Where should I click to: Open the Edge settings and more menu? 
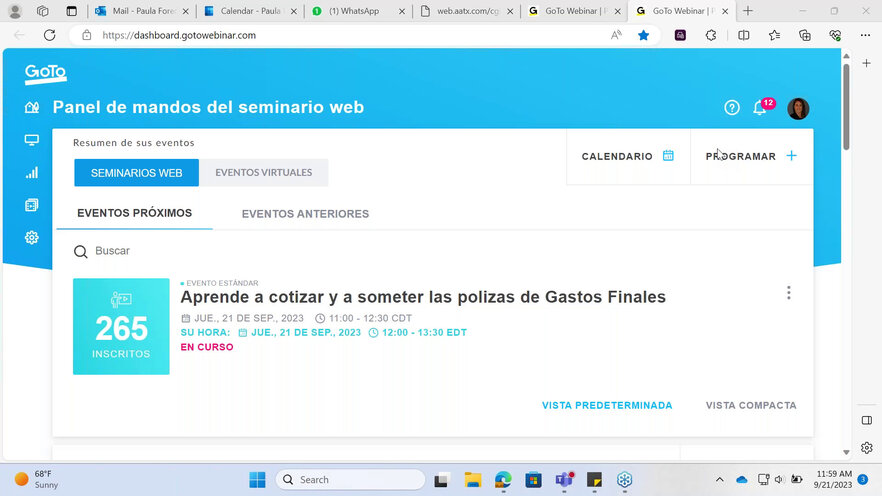(x=865, y=35)
